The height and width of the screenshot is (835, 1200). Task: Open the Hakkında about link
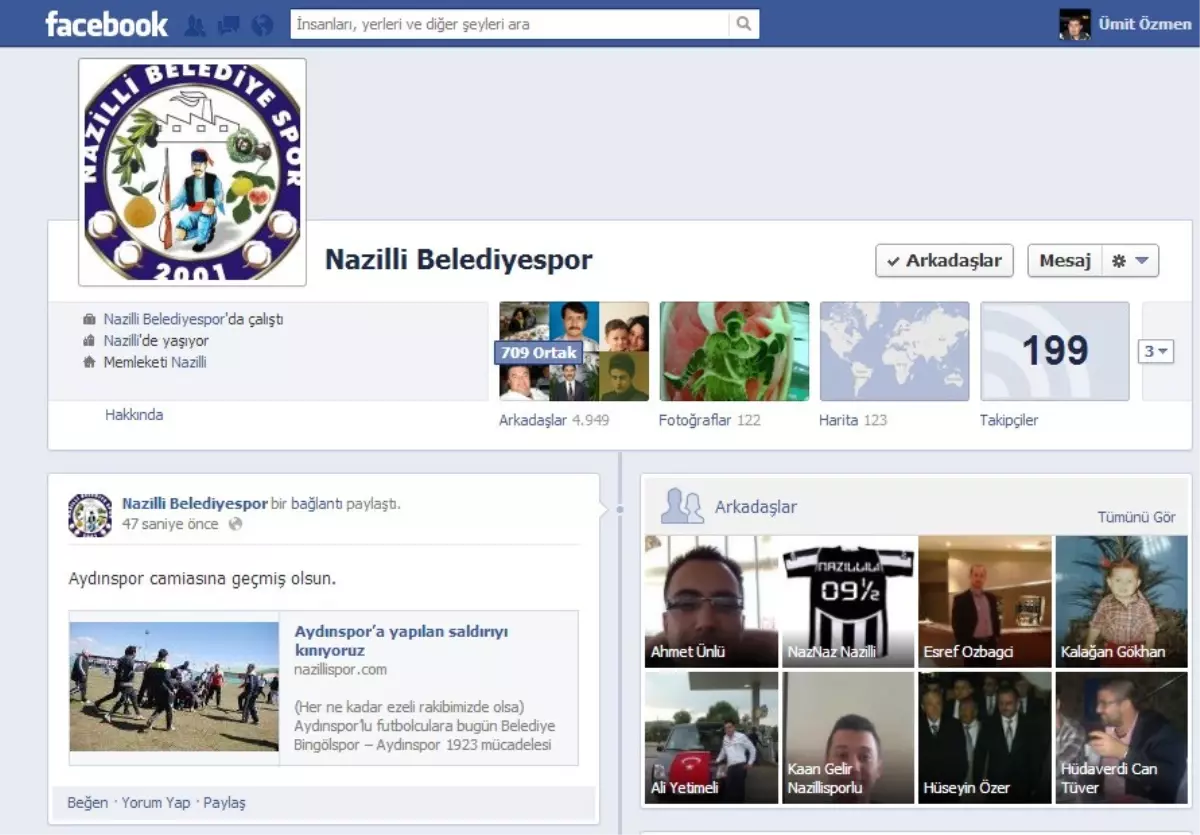tap(134, 415)
